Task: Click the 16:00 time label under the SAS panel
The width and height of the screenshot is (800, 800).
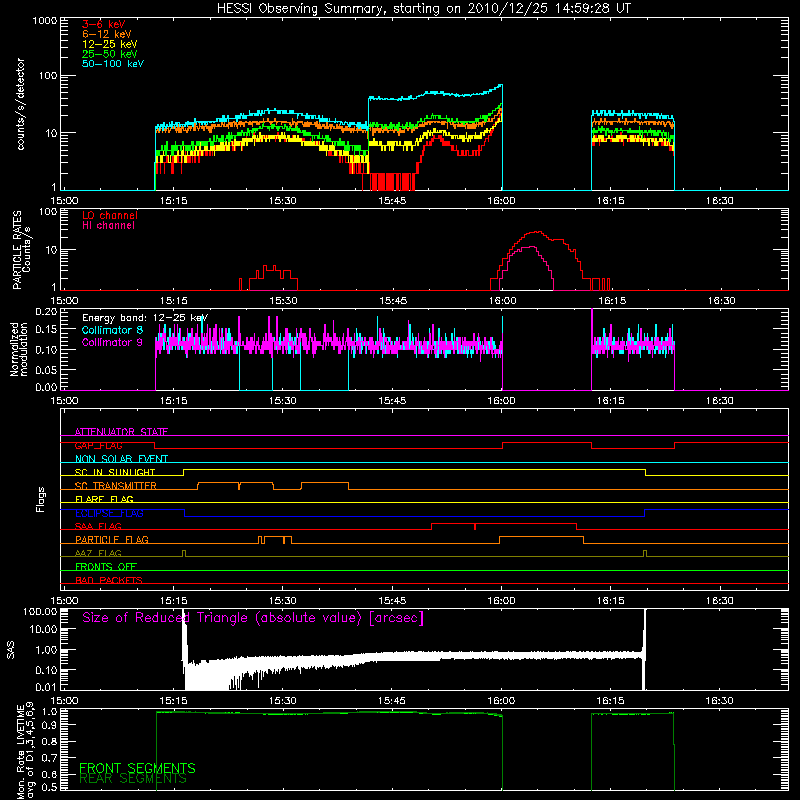Action: pyautogui.click(x=502, y=701)
